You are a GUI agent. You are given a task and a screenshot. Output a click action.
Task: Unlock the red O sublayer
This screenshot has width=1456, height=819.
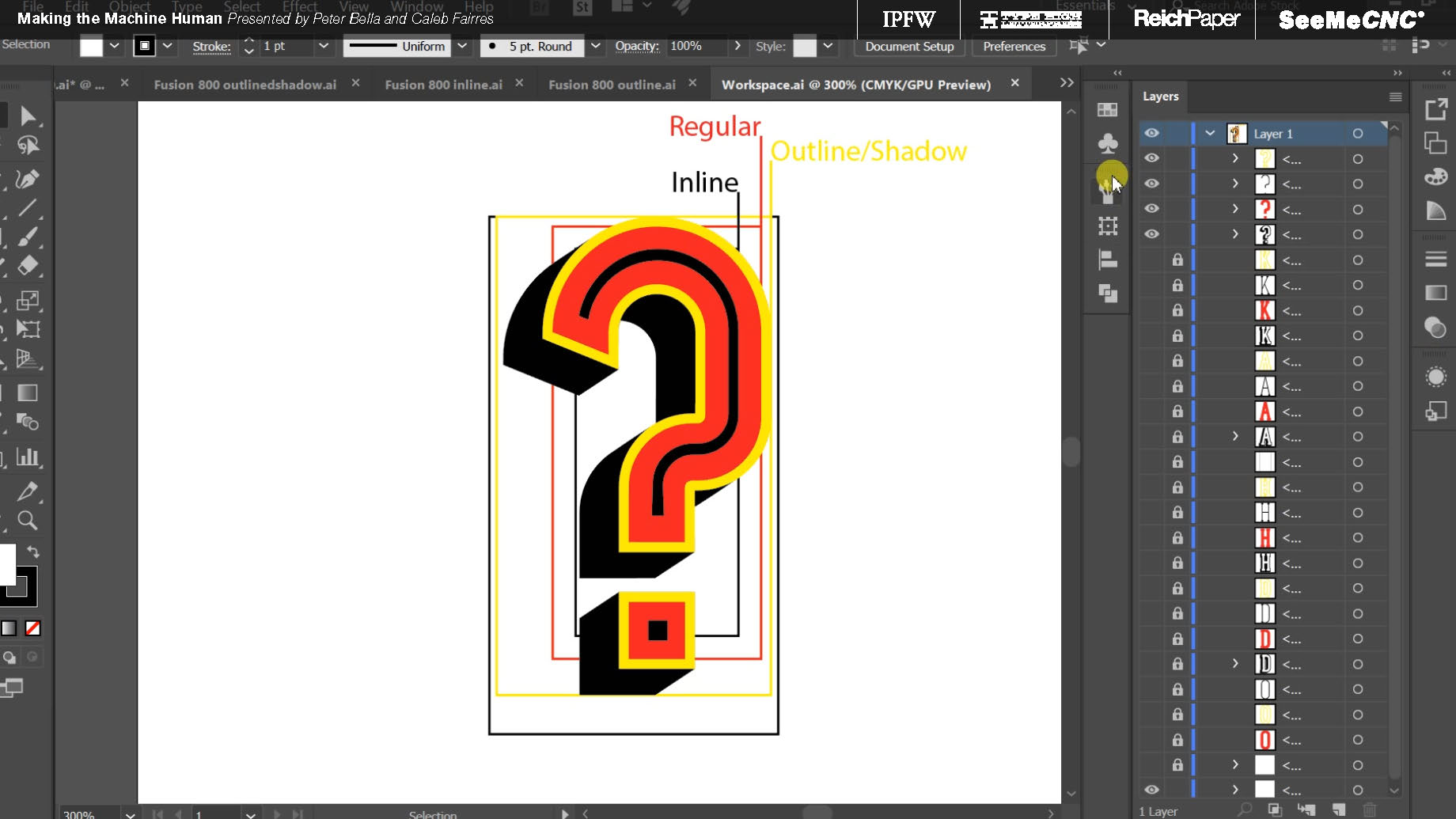pos(1177,740)
